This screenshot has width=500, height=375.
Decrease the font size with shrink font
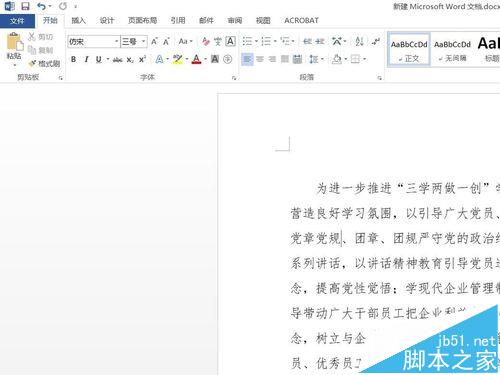[x=166, y=42]
